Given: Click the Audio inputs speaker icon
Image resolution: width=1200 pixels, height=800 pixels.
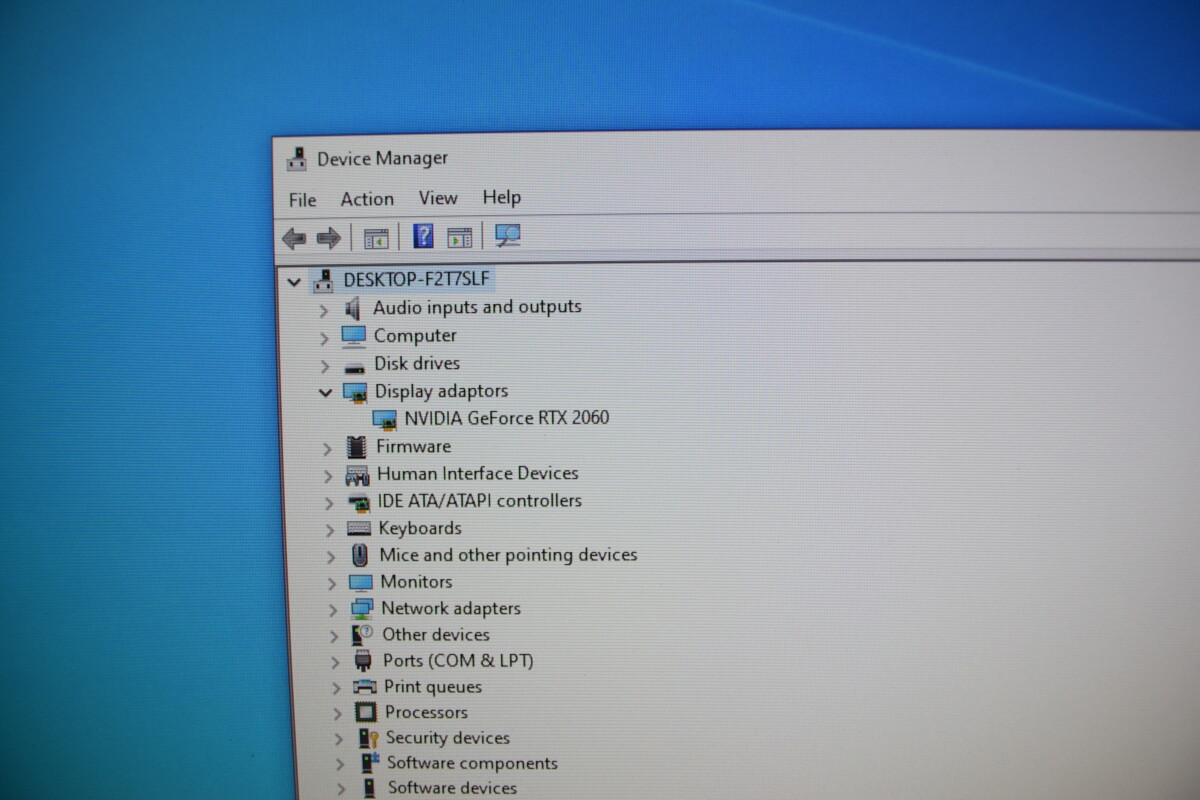Looking at the screenshot, I should 352,309.
